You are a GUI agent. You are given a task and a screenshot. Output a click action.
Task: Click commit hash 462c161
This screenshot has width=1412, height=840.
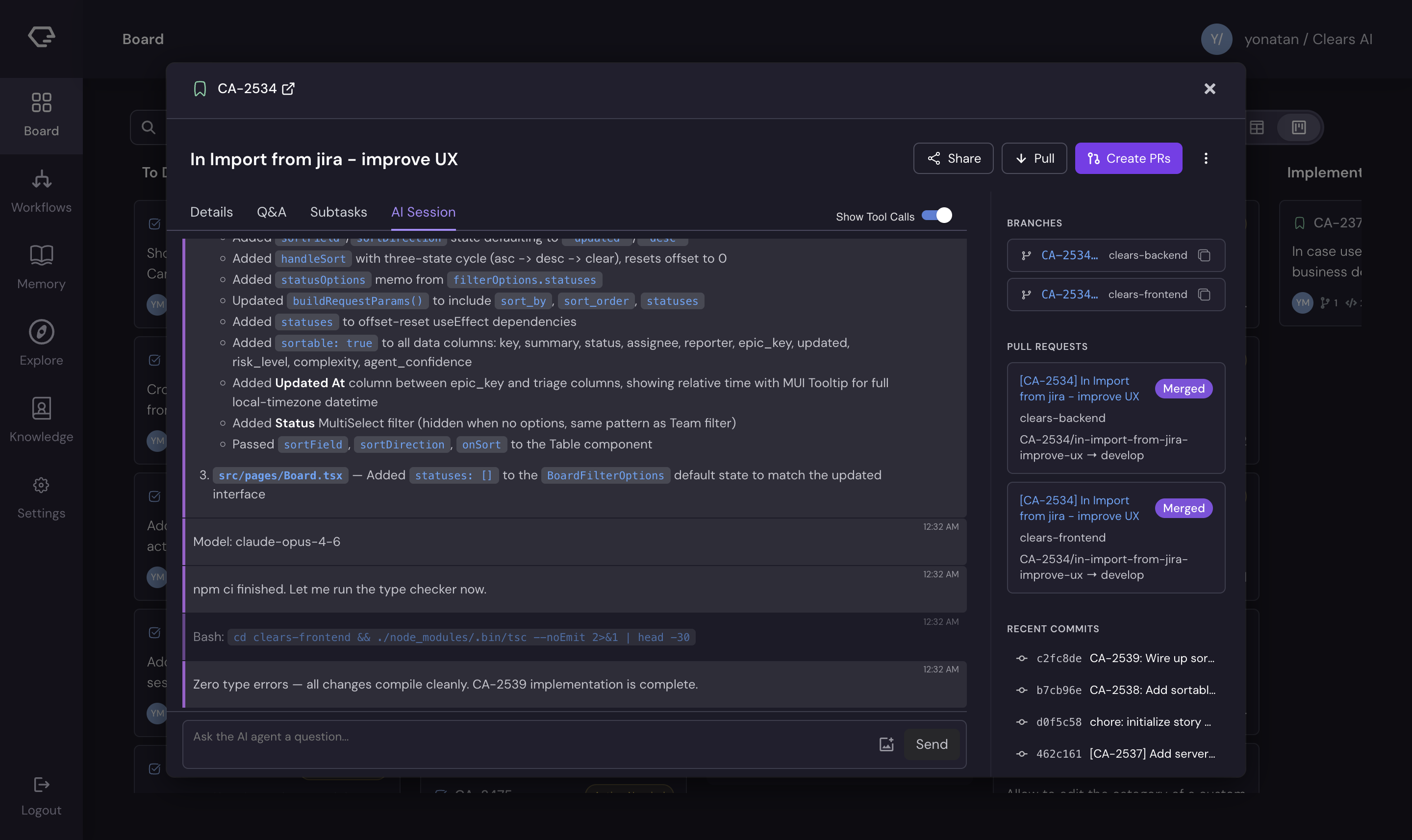1059,753
